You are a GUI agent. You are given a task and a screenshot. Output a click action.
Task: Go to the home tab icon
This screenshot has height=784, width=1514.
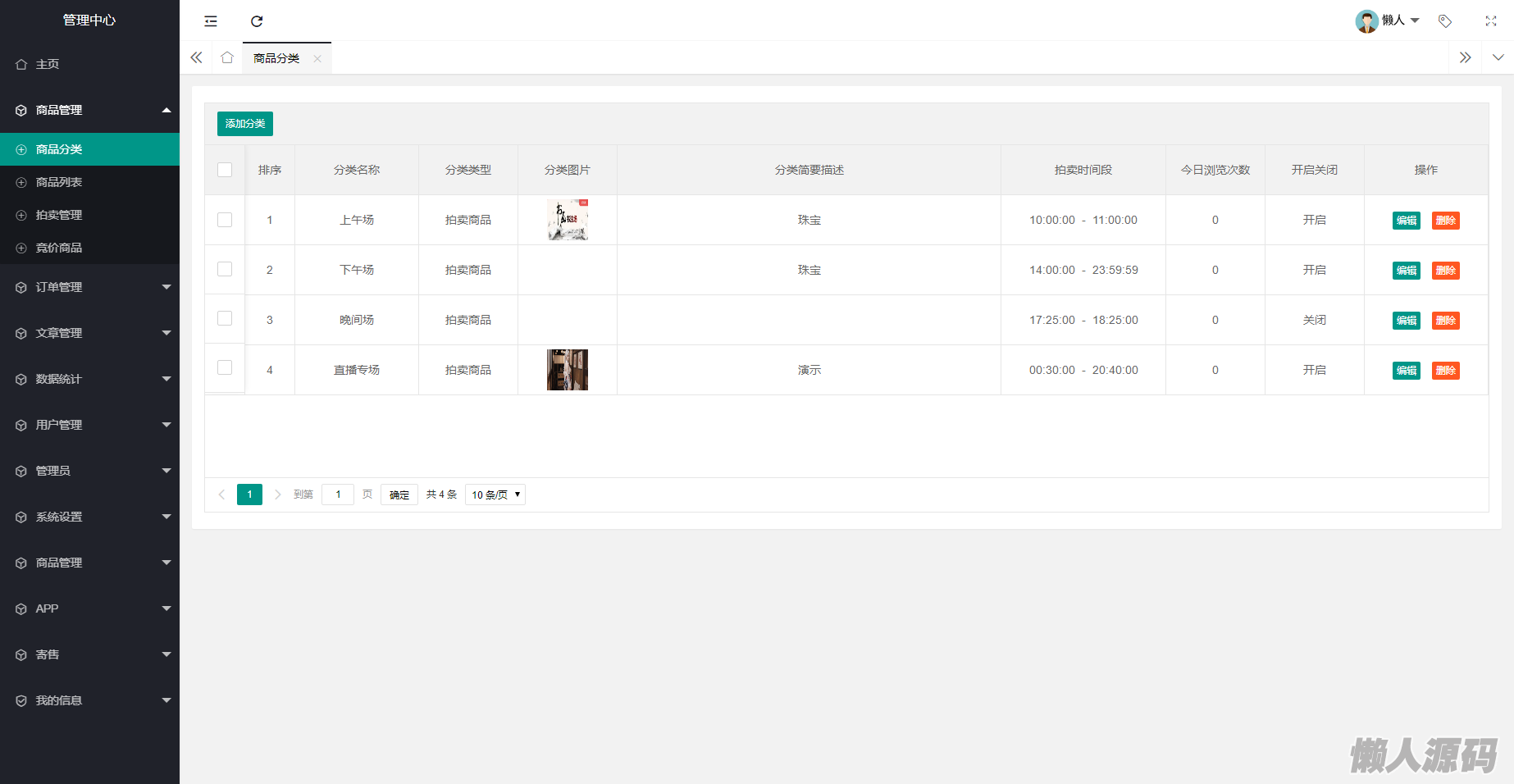coord(227,57)
